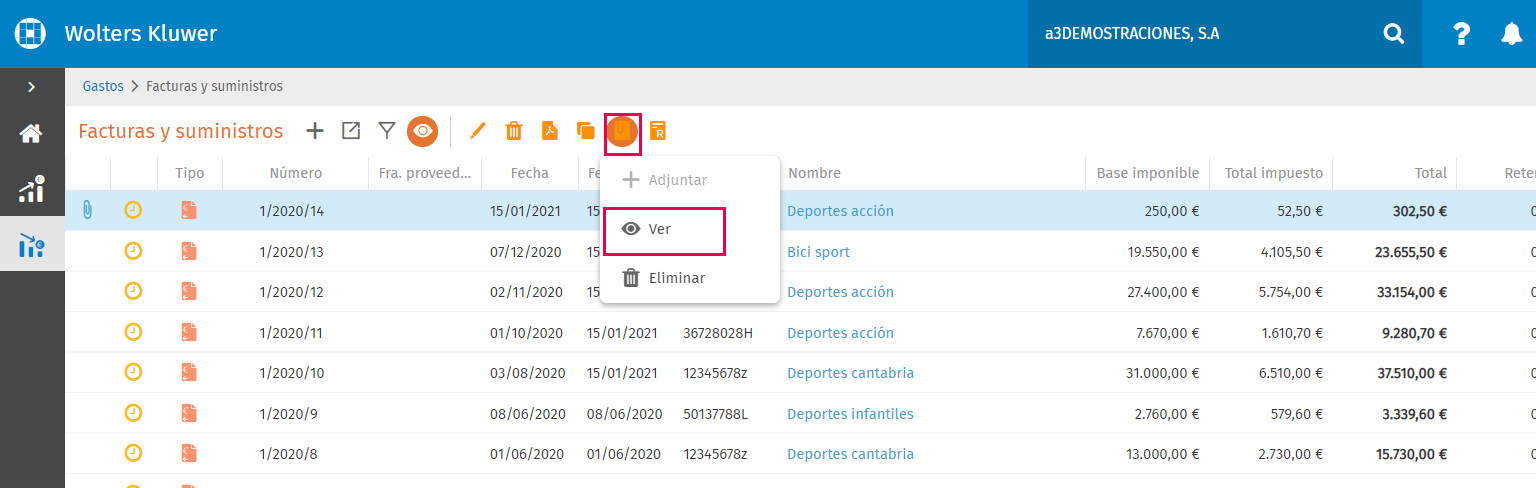Open the notifications bell icon
The height and width of the screenshot is (488, 1536).
pyautogui.click(x=1512, y=34)
